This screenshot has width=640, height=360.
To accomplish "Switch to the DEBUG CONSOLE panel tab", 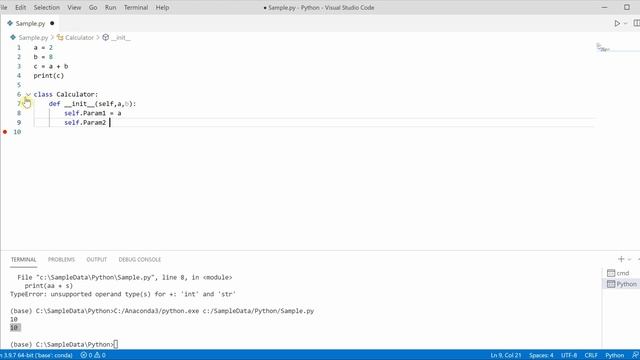I will [140, 260].
